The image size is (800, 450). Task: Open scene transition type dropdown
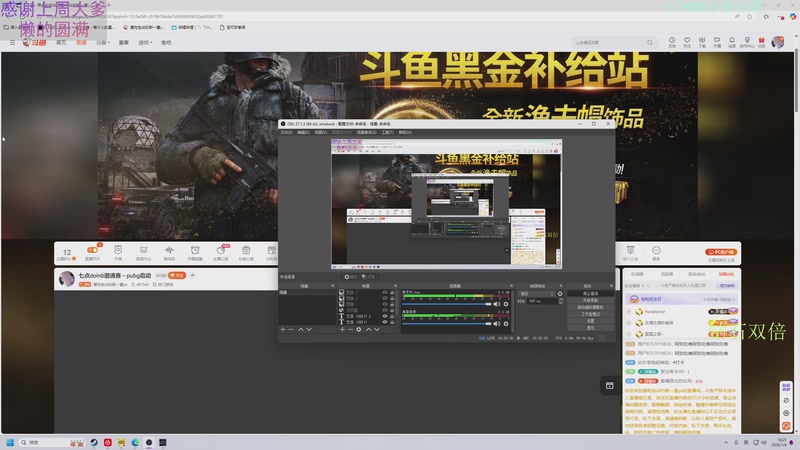[536, 294]
